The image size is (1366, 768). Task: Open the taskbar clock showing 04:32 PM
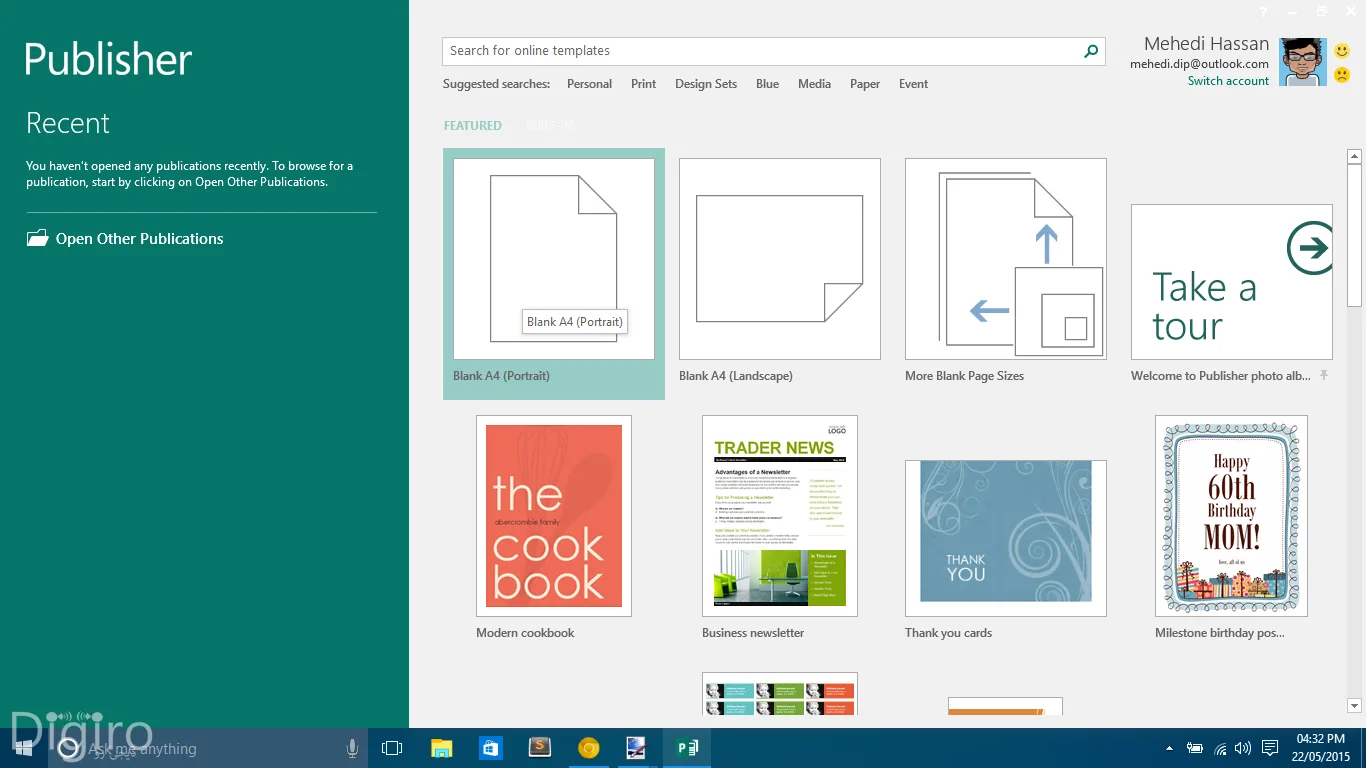1323,748
